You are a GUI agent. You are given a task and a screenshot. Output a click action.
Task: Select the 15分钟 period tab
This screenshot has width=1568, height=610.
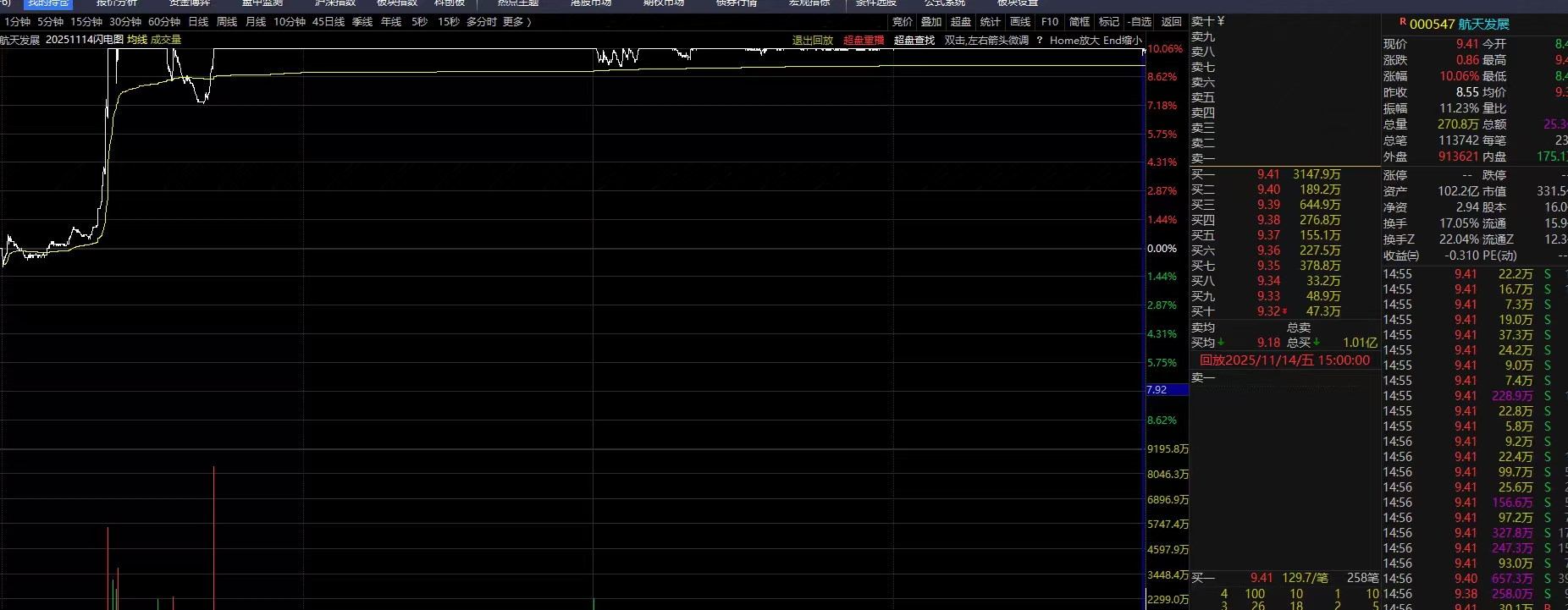86,22
